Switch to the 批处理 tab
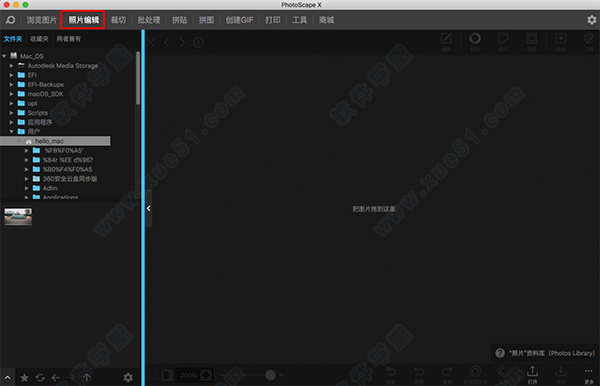This screenshot has width=600, height=386. tap(149, 20)
